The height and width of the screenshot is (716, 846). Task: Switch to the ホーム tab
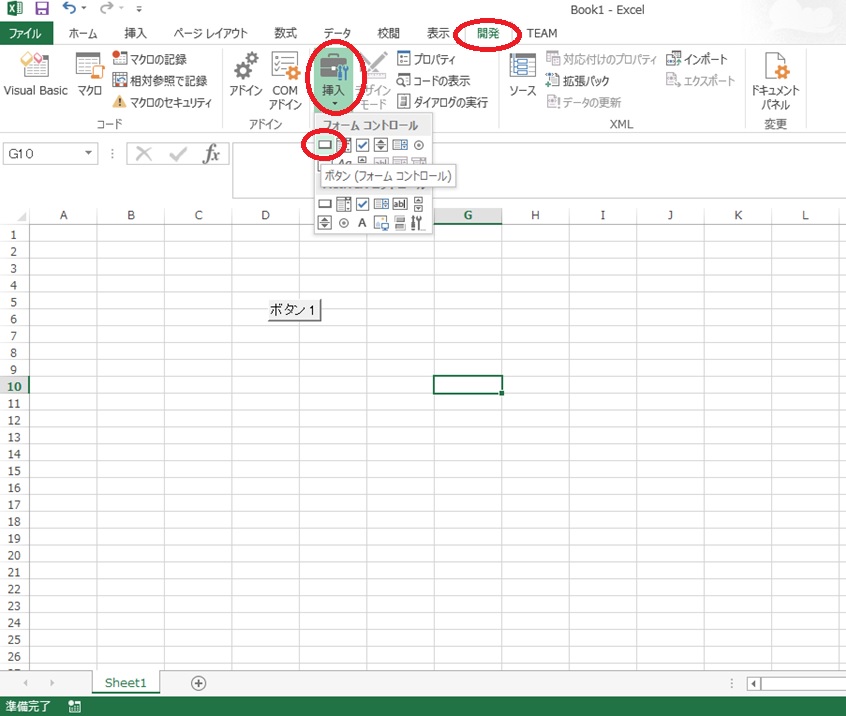pos(83,33)
